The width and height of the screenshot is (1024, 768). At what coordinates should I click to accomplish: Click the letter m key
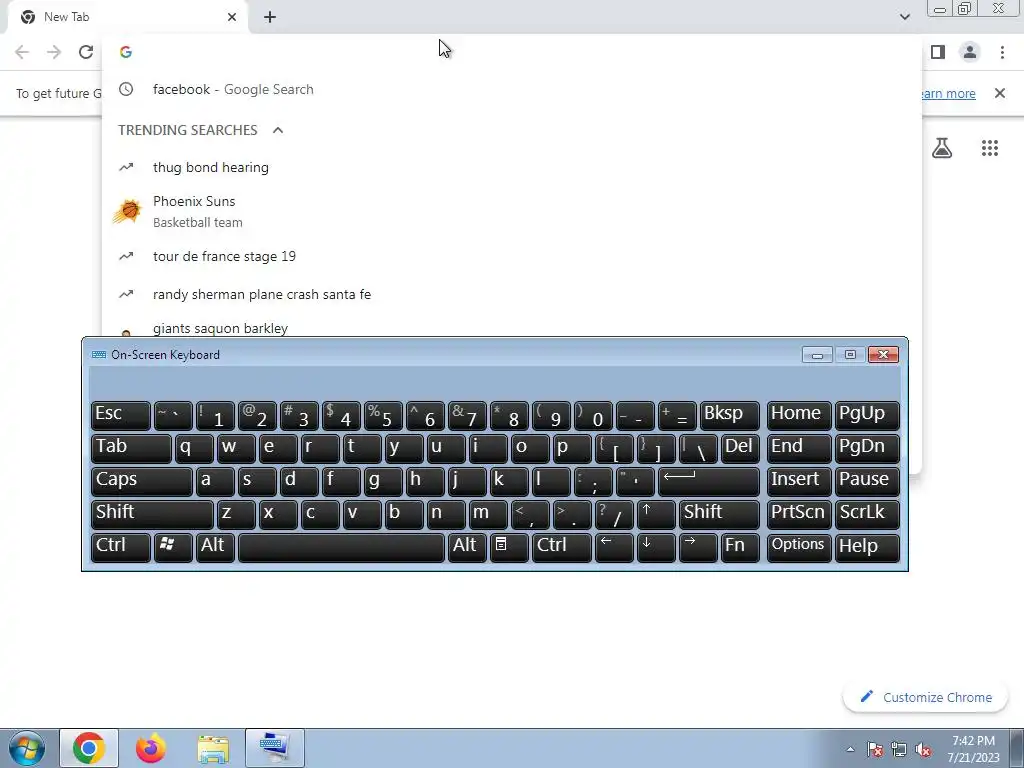(488, 514)
